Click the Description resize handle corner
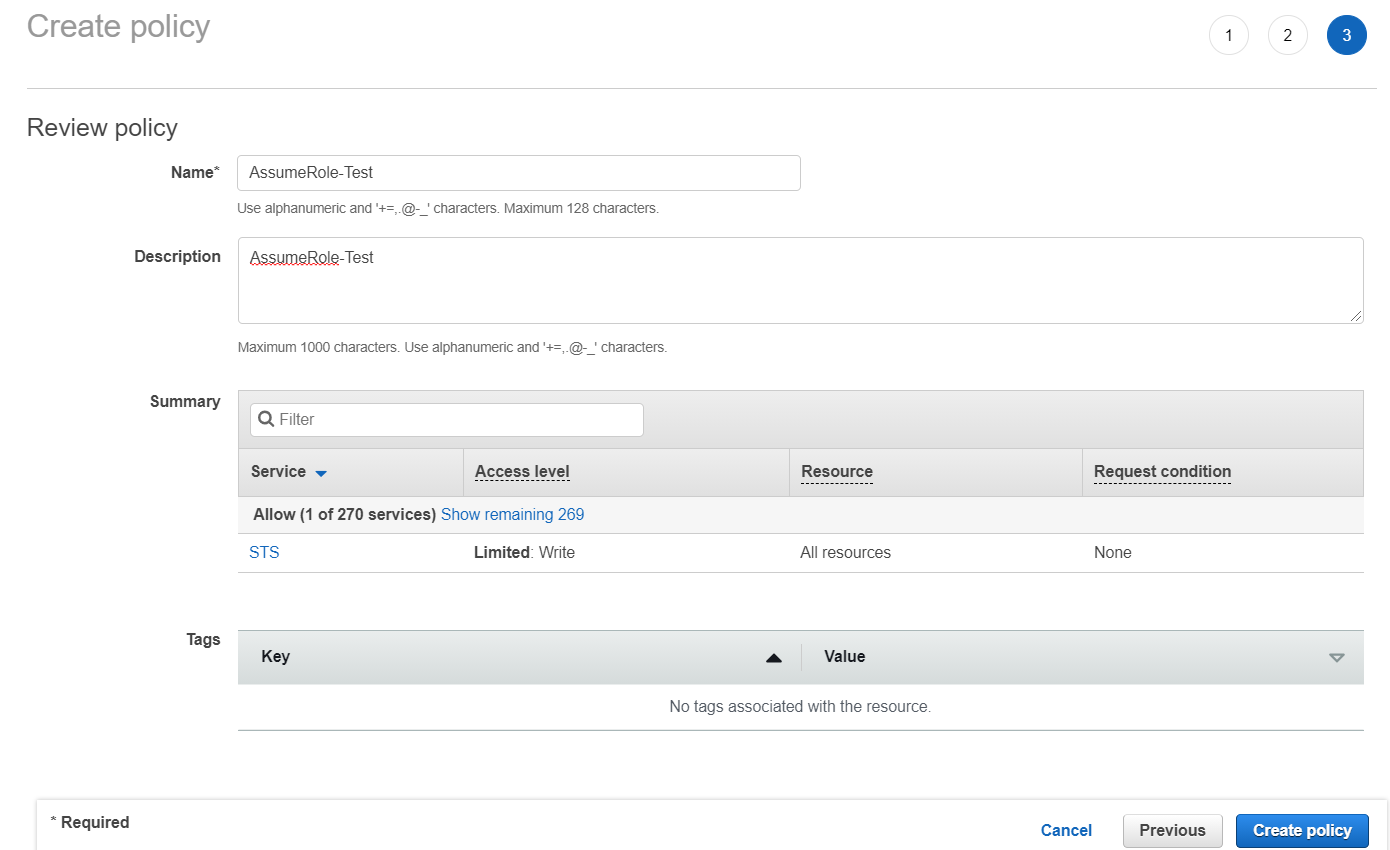 (x=1355, y=315)
